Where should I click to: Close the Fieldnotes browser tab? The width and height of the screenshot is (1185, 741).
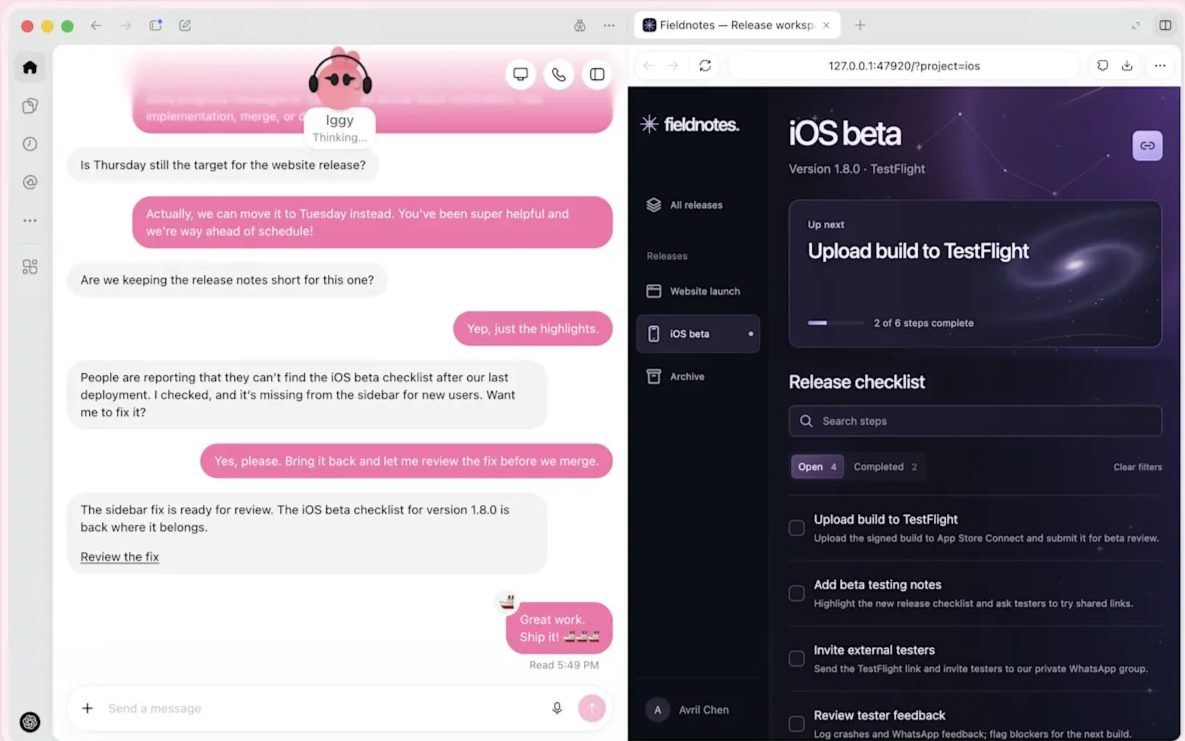tap(826, 25)
